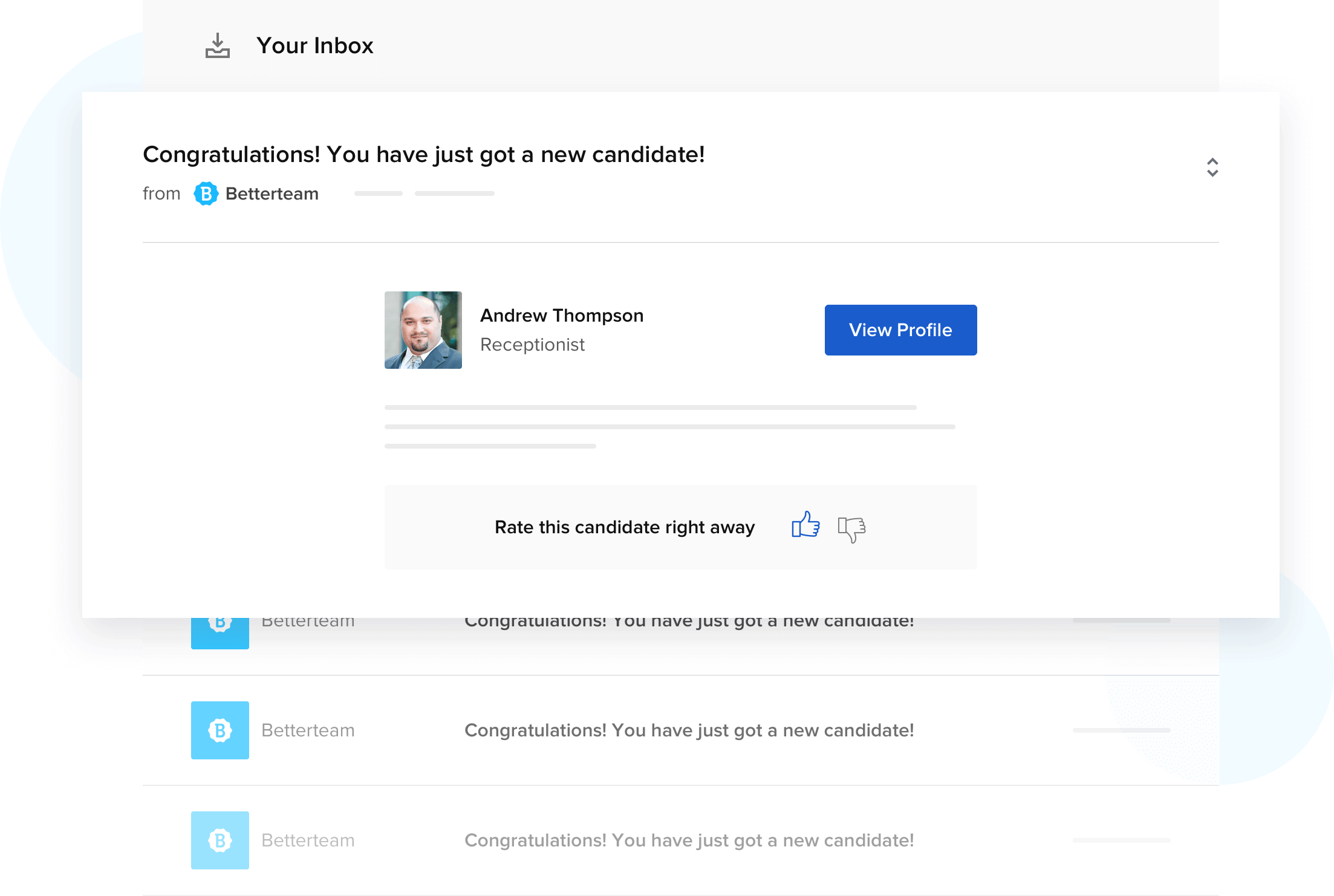Click the 'Your Inbox' title
Viewport: 1334px width, 896px height.
315,46
